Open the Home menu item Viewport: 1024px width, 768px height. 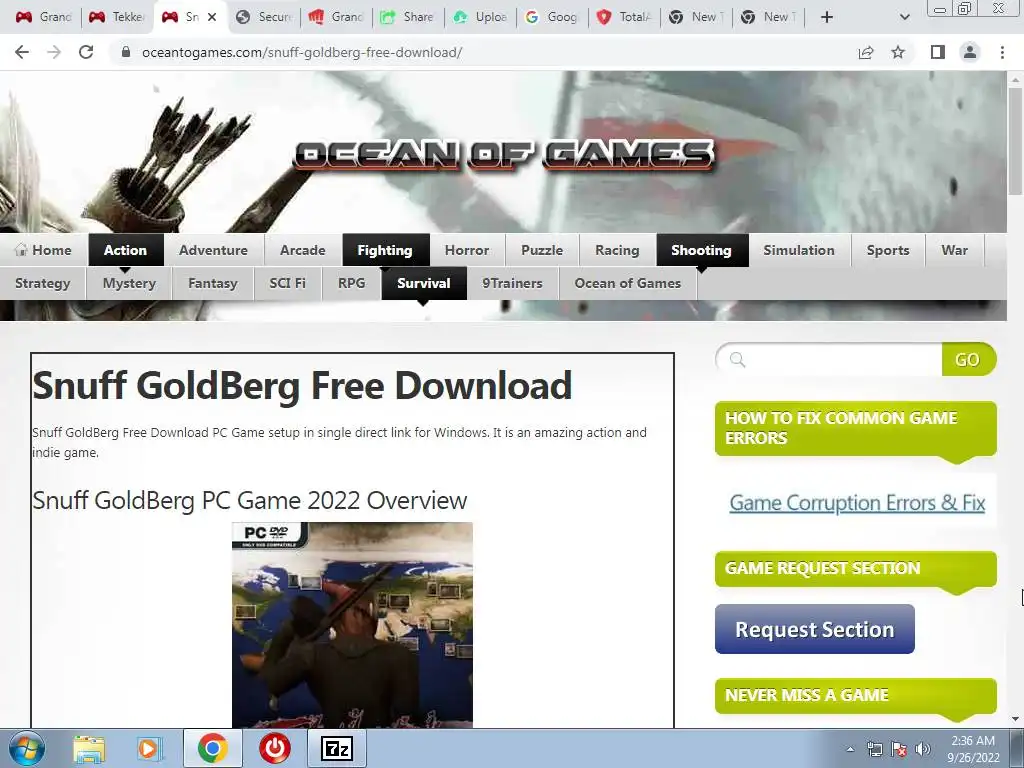click(43, 250)
